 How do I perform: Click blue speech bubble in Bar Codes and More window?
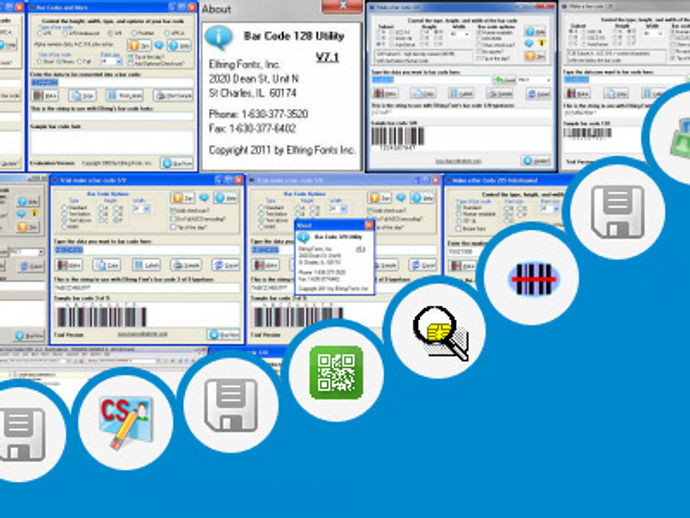(159, 45)
